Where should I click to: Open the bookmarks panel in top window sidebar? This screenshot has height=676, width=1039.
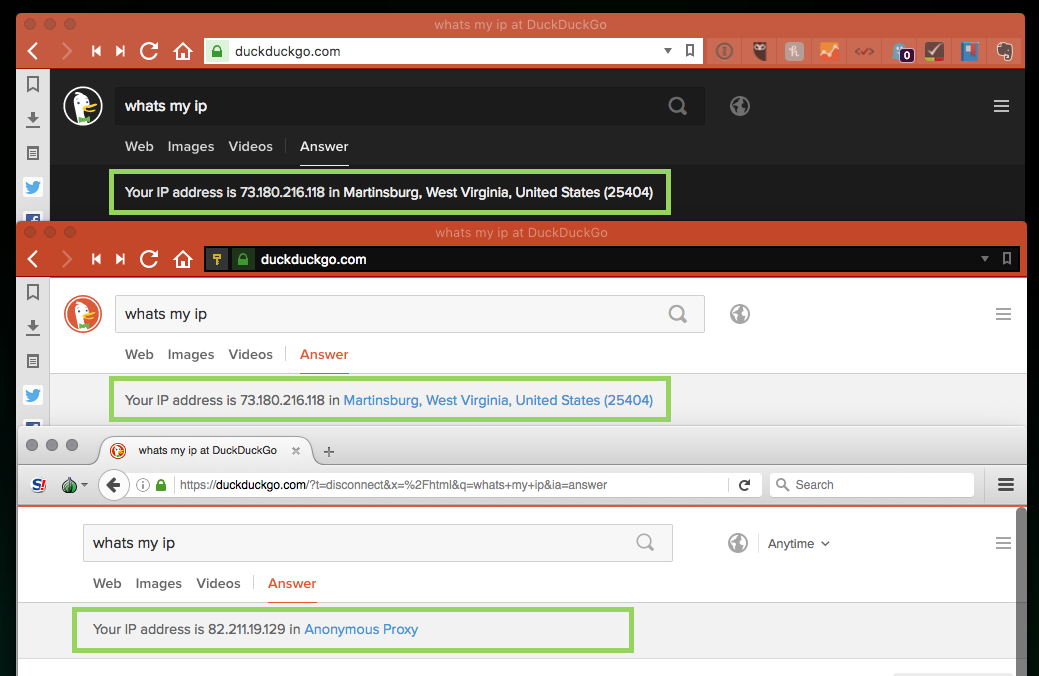click(x=32, y=84)
